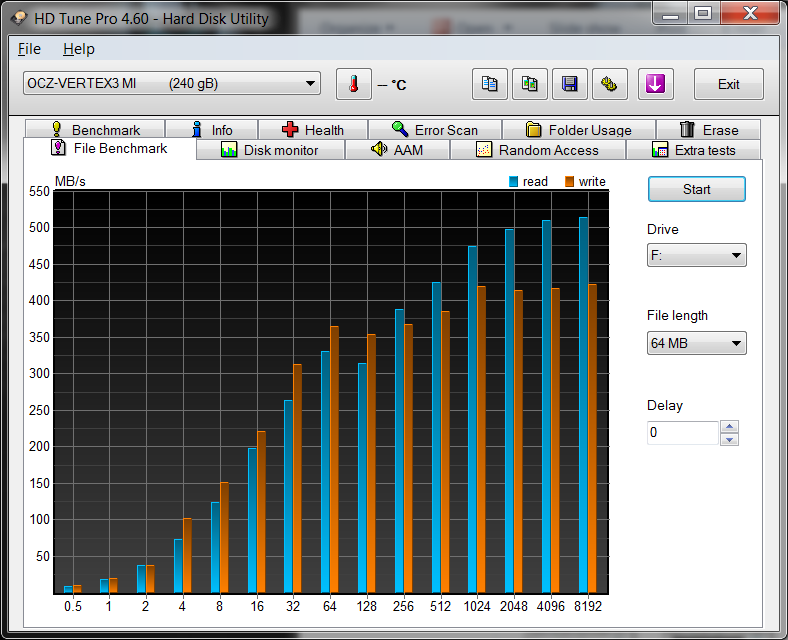Click the thermometer temperature icon
The image size is (788, 640).
click(x=353, y=84)
